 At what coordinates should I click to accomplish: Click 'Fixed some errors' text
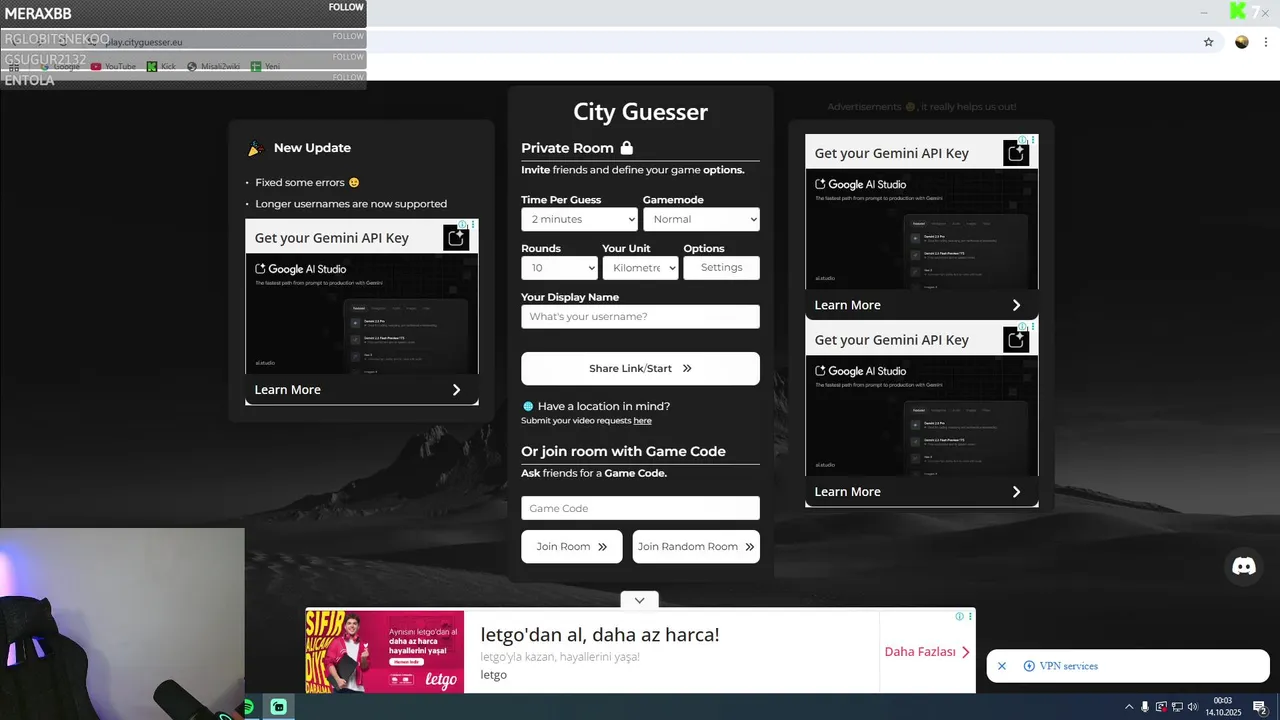pyautogui.click(x=300, y=182)
